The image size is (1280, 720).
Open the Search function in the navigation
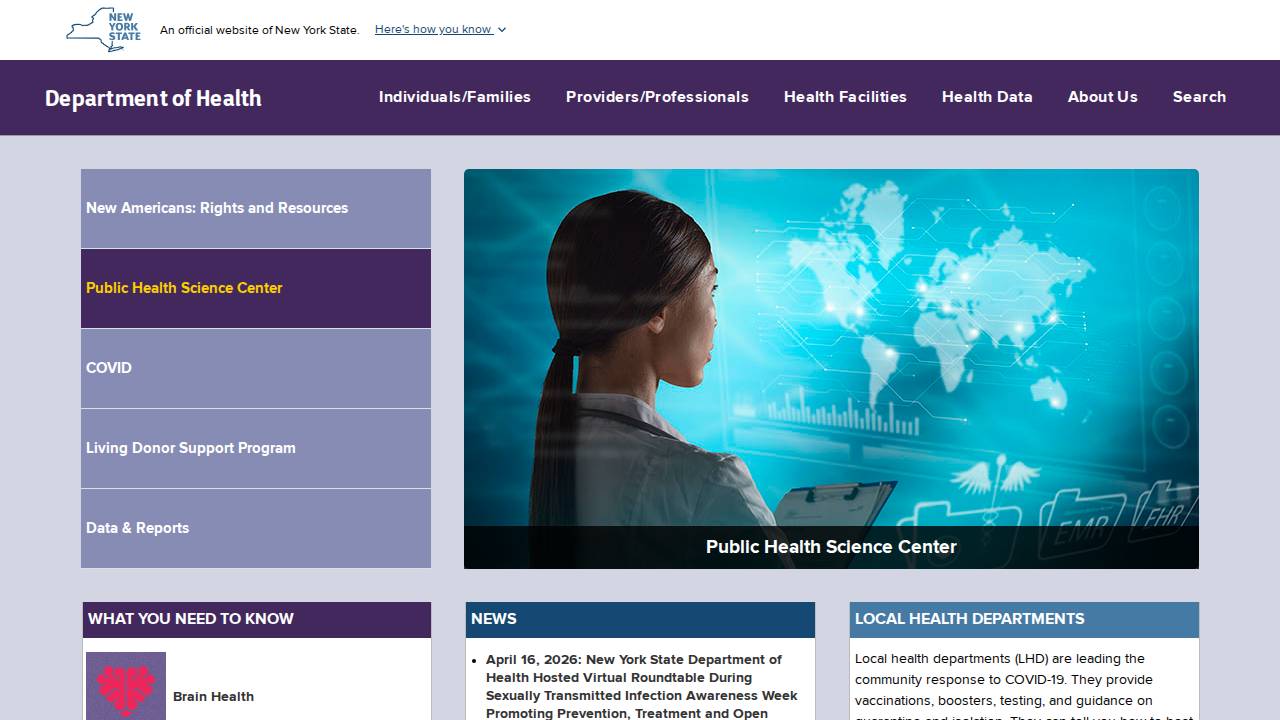pos(1199,97)
